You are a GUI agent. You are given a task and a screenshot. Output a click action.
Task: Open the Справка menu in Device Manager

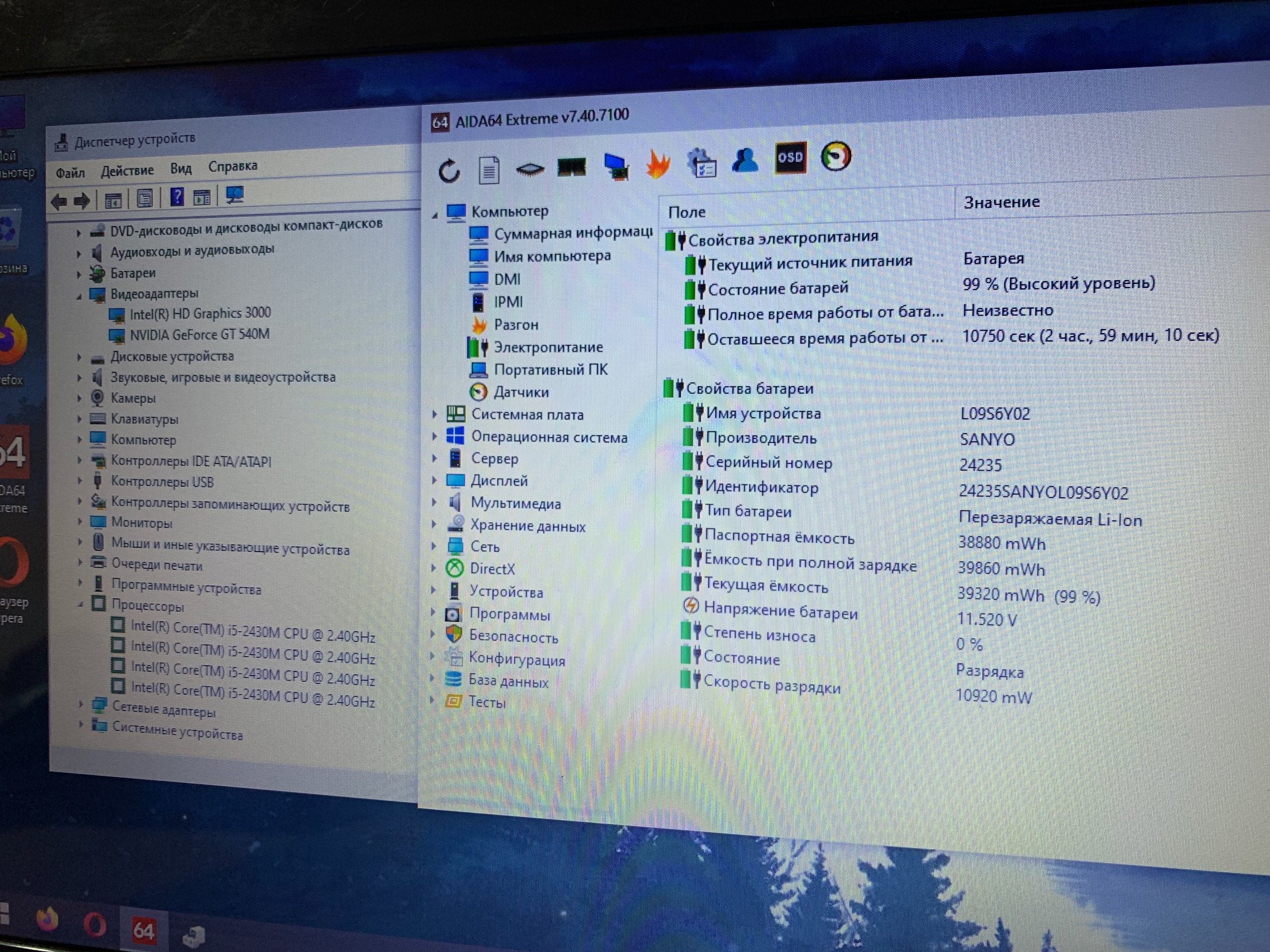(233, 167)
